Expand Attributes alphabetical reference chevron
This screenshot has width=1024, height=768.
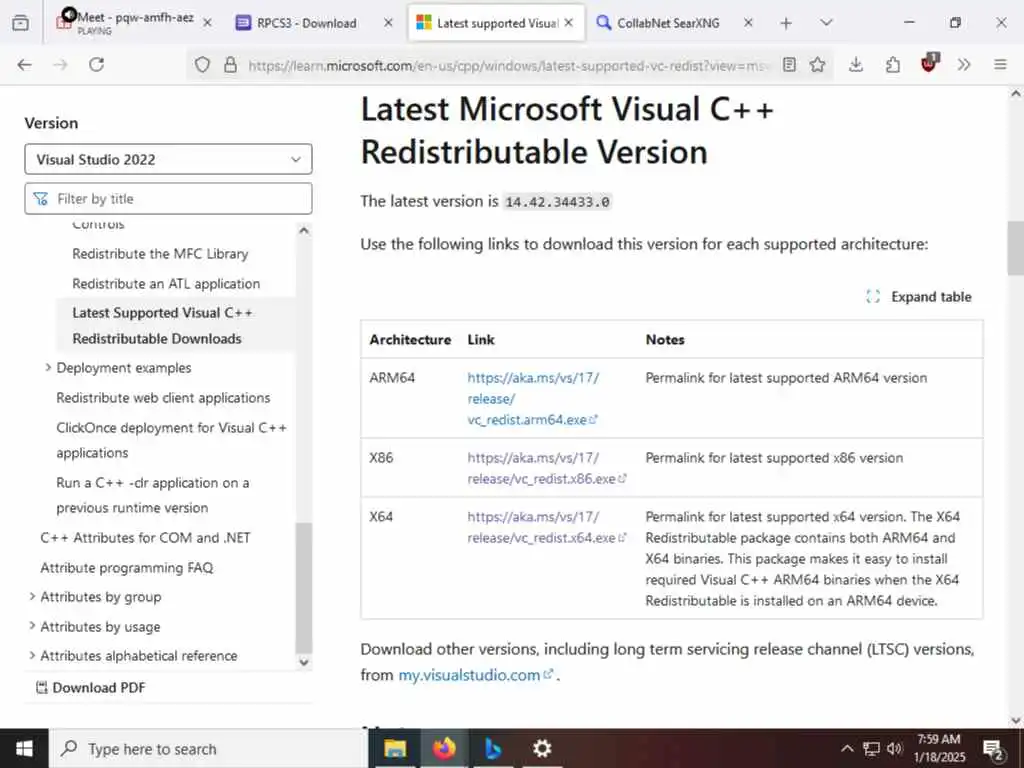[32, 656]
